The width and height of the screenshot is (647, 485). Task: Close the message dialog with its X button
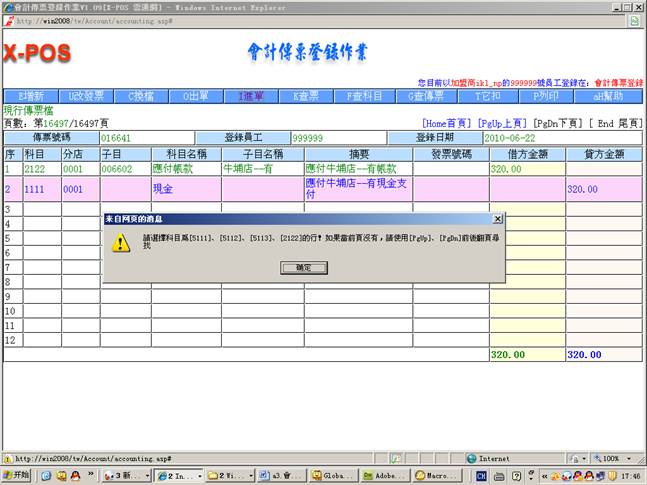point(497,218)
